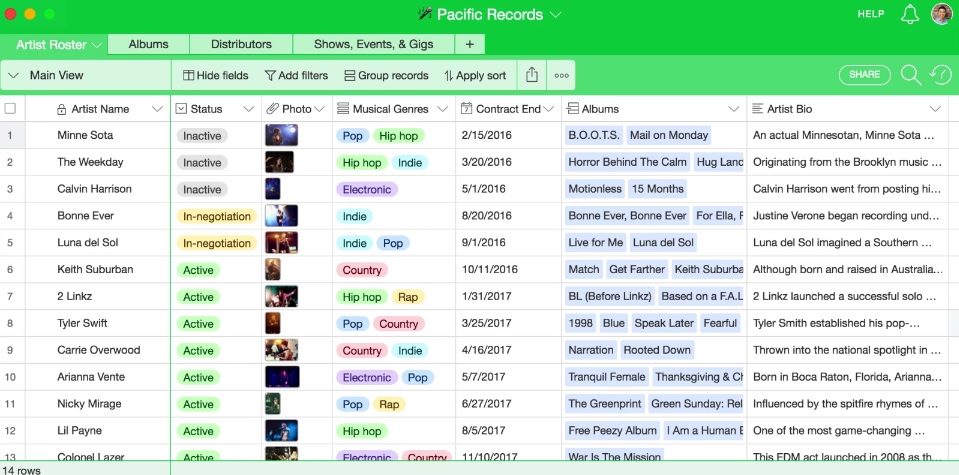Click the HELP link

point(870,14)
